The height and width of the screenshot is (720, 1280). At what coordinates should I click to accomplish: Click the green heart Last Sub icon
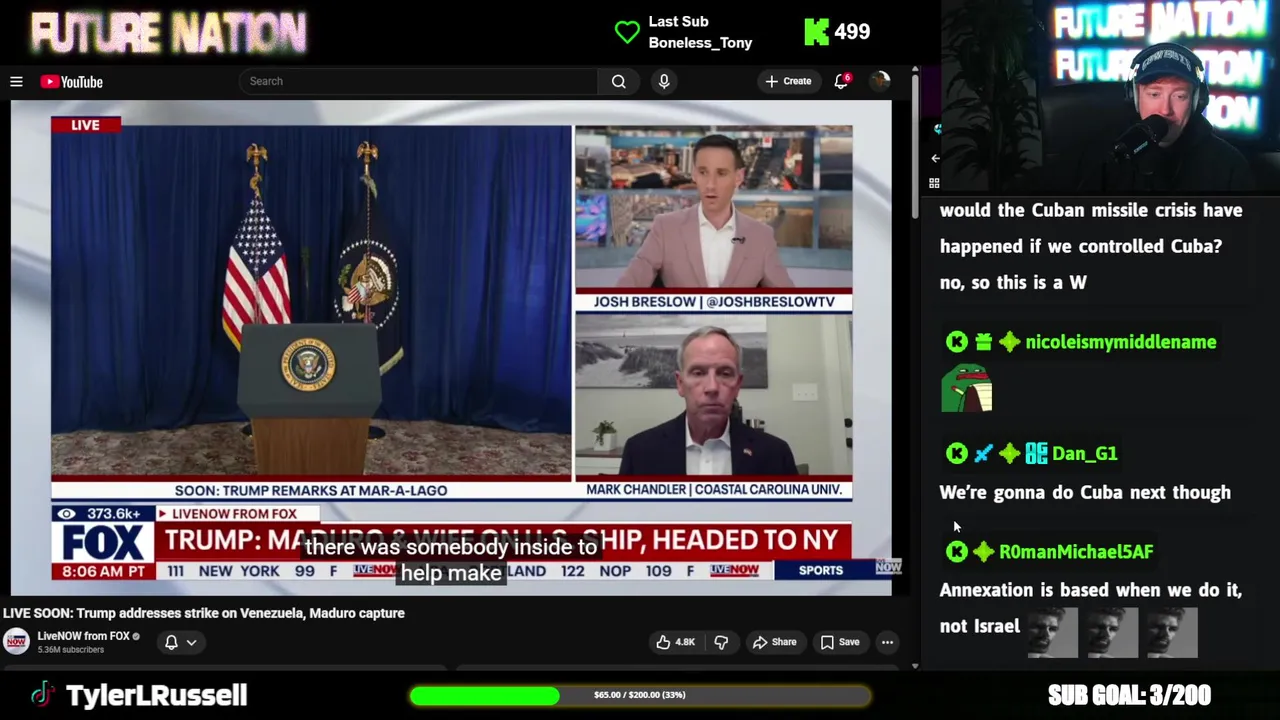627,32
